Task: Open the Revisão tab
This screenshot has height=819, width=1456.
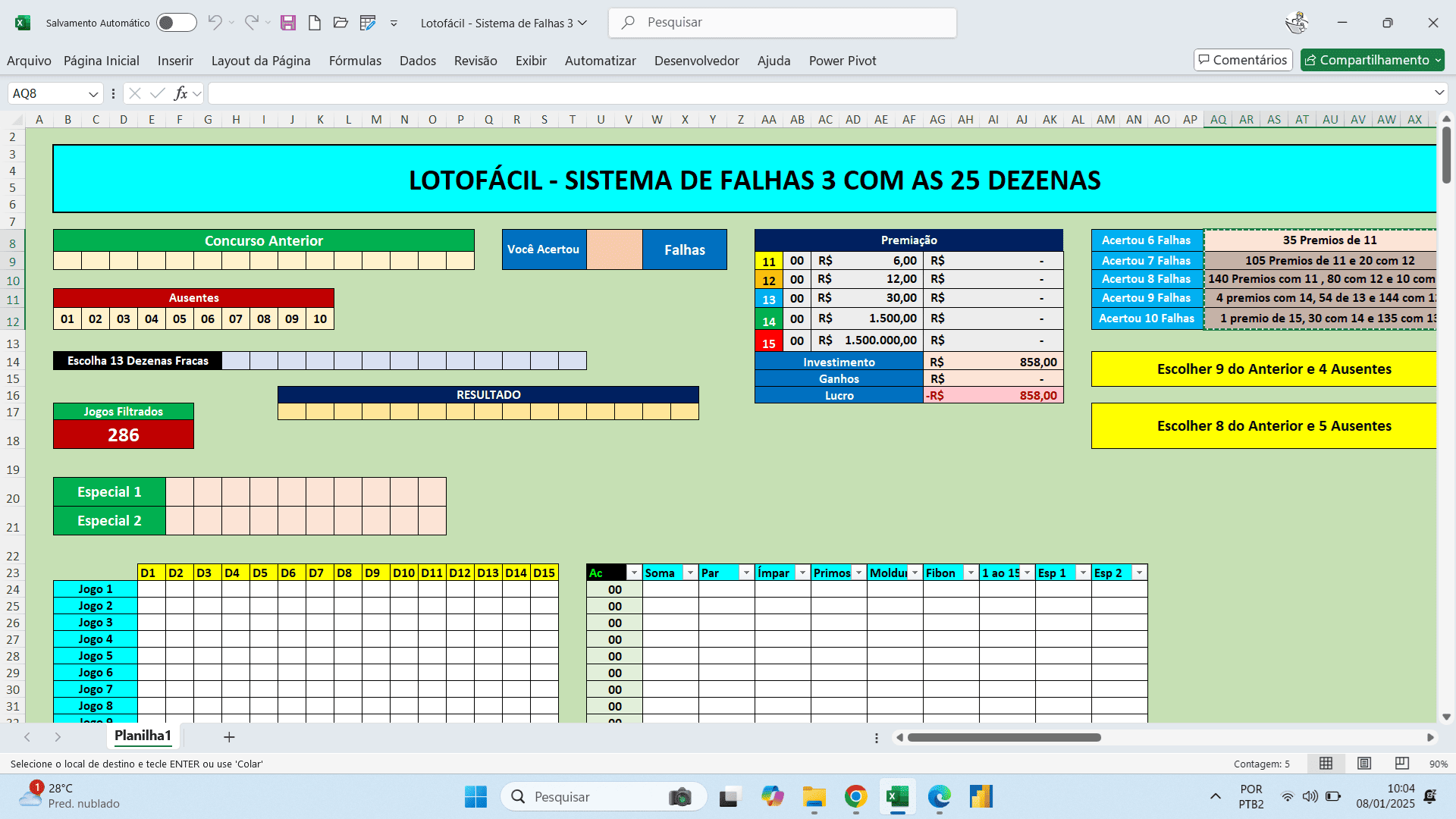Action: 475,61
